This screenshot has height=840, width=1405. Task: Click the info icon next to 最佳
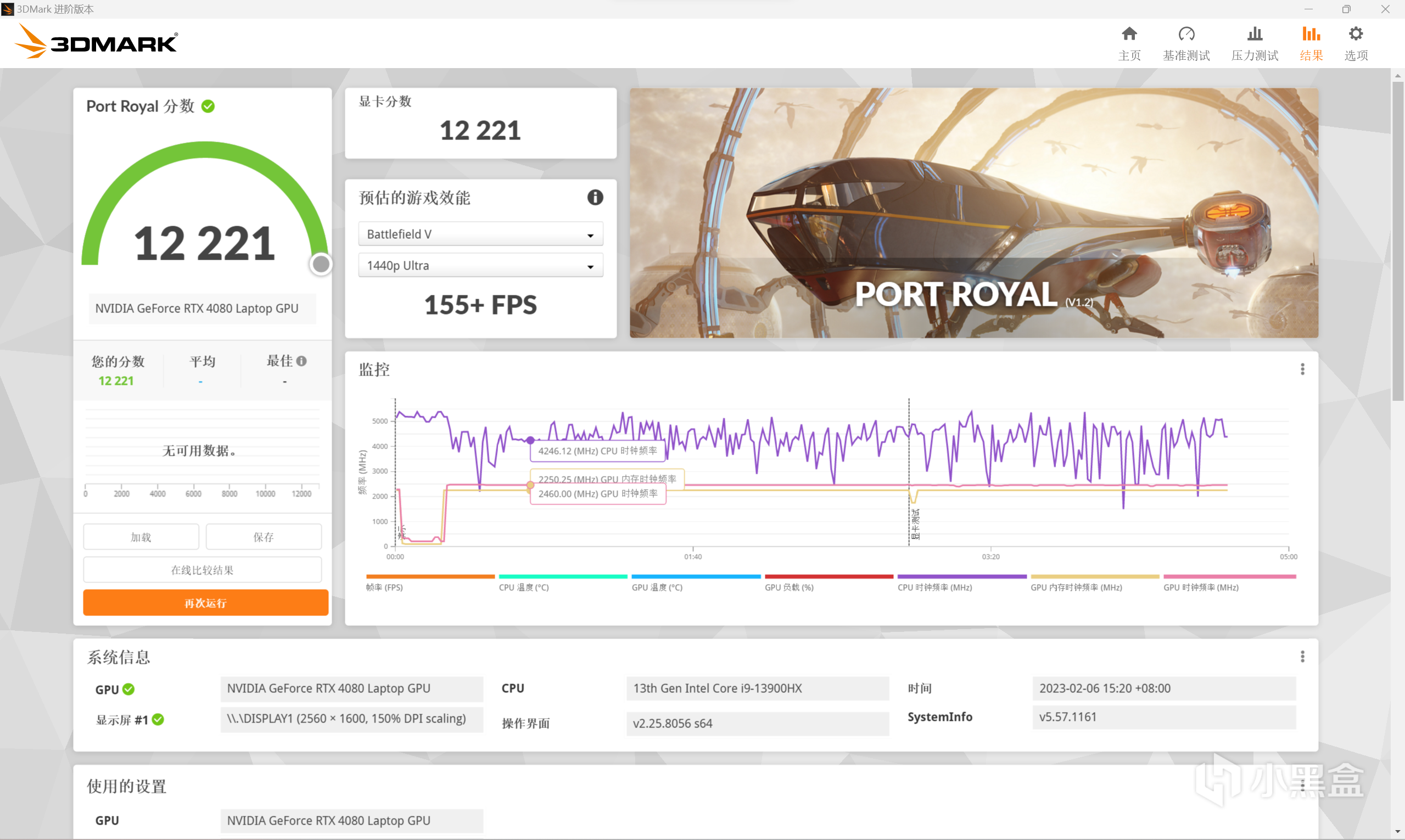click(x=301, y=361)
